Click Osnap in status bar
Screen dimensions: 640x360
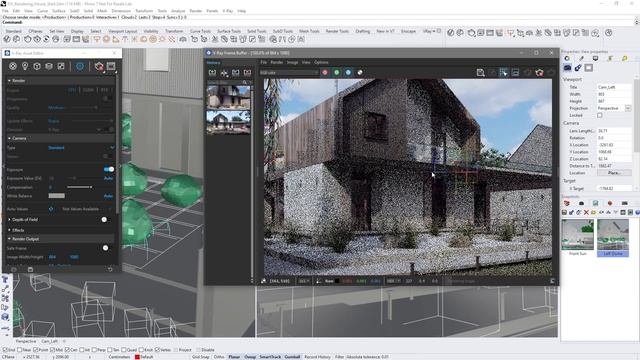point(250,357)
